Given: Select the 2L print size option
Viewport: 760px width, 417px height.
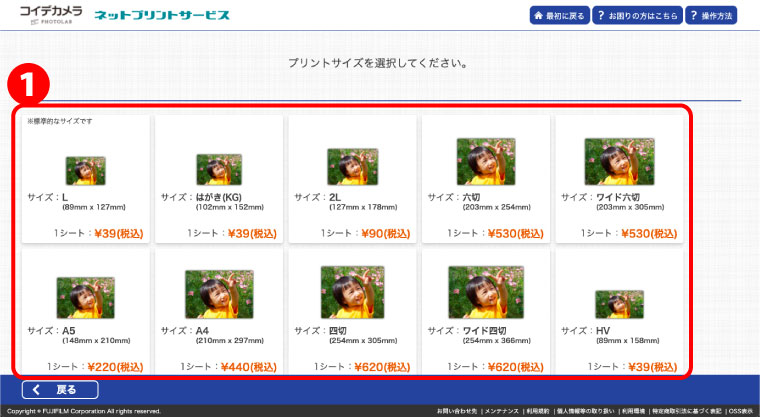Looking at the screenshot, I should (x=351, y=166).
